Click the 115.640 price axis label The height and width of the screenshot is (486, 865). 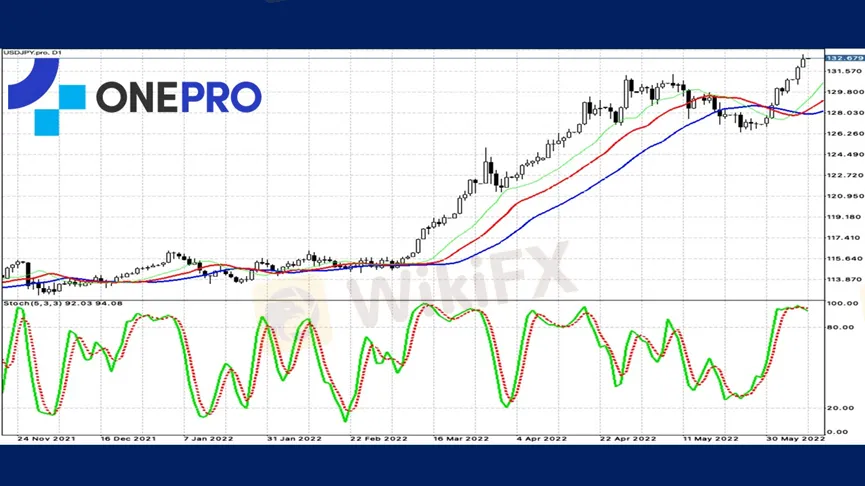[845, 258]
